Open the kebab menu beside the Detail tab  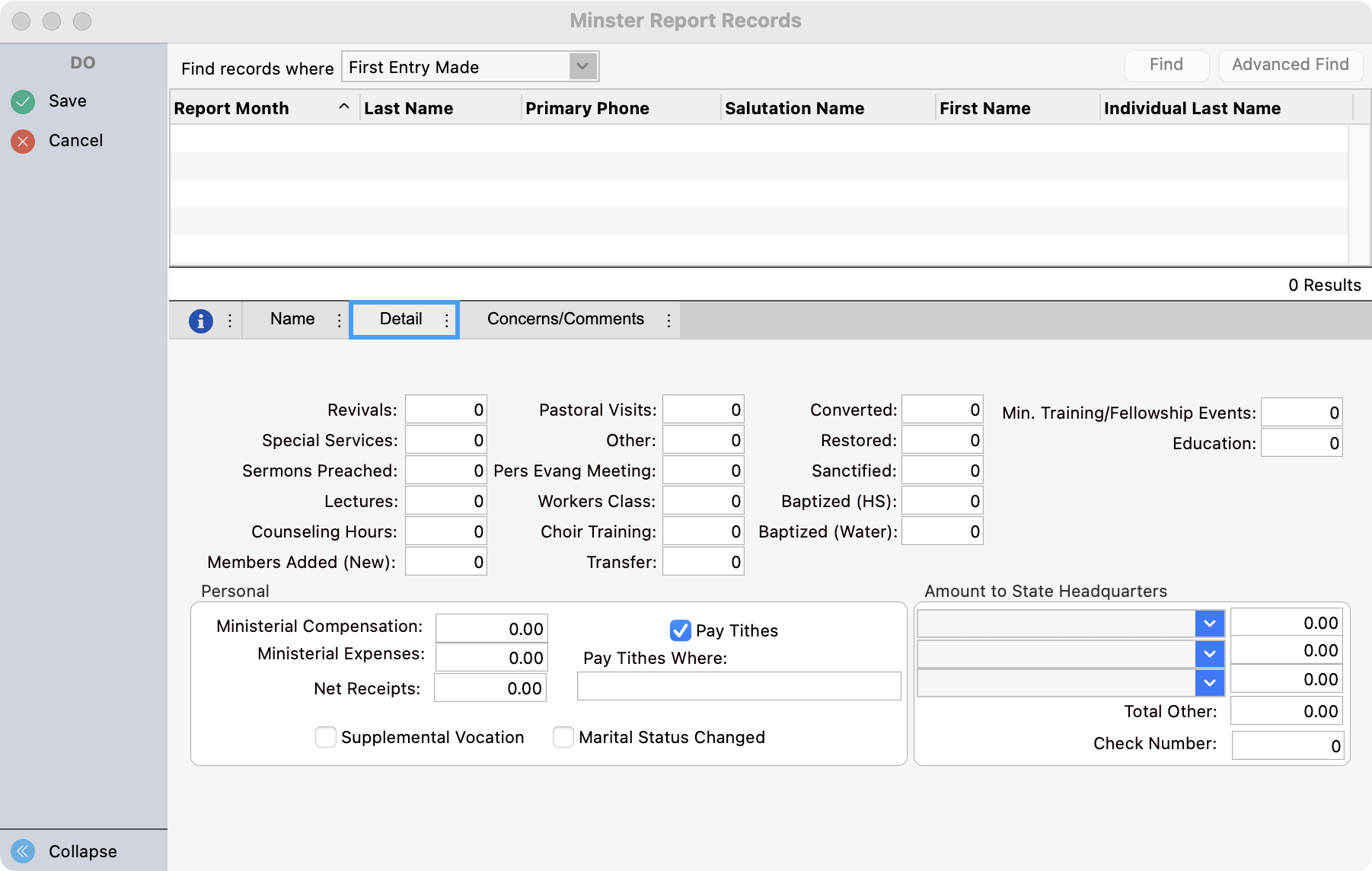click(x=446, y=321)
